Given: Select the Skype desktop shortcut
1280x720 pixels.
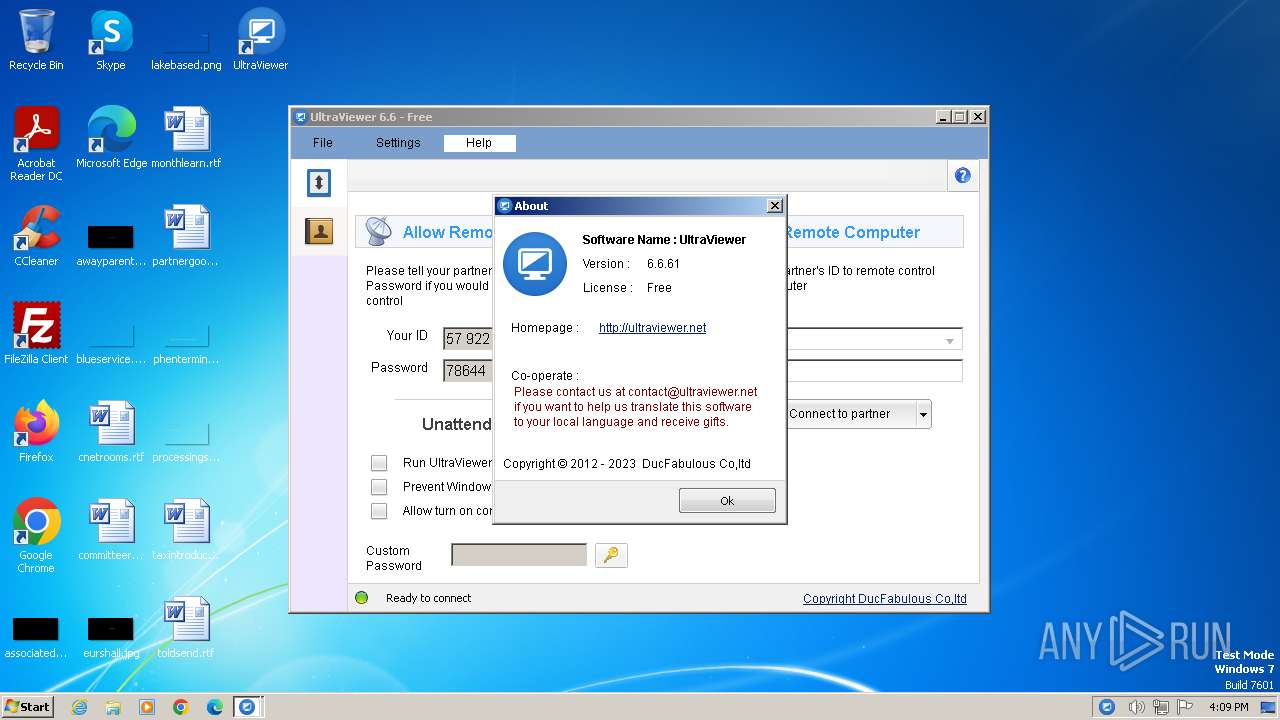Looking at the screenshot, I should [110, 40].
